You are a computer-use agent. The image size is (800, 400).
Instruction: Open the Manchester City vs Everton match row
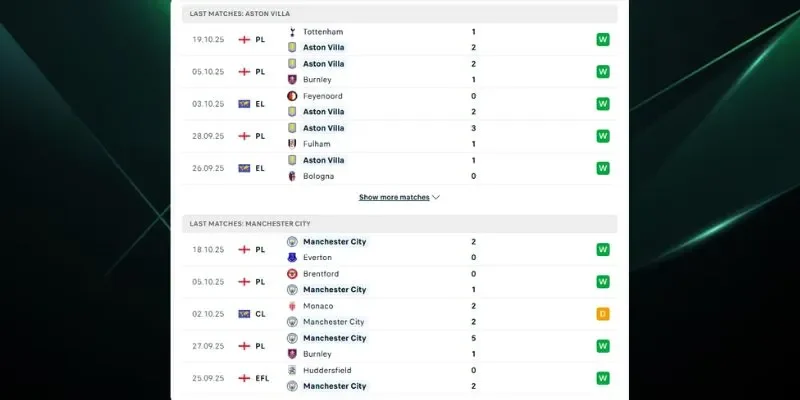pos(400,250)
